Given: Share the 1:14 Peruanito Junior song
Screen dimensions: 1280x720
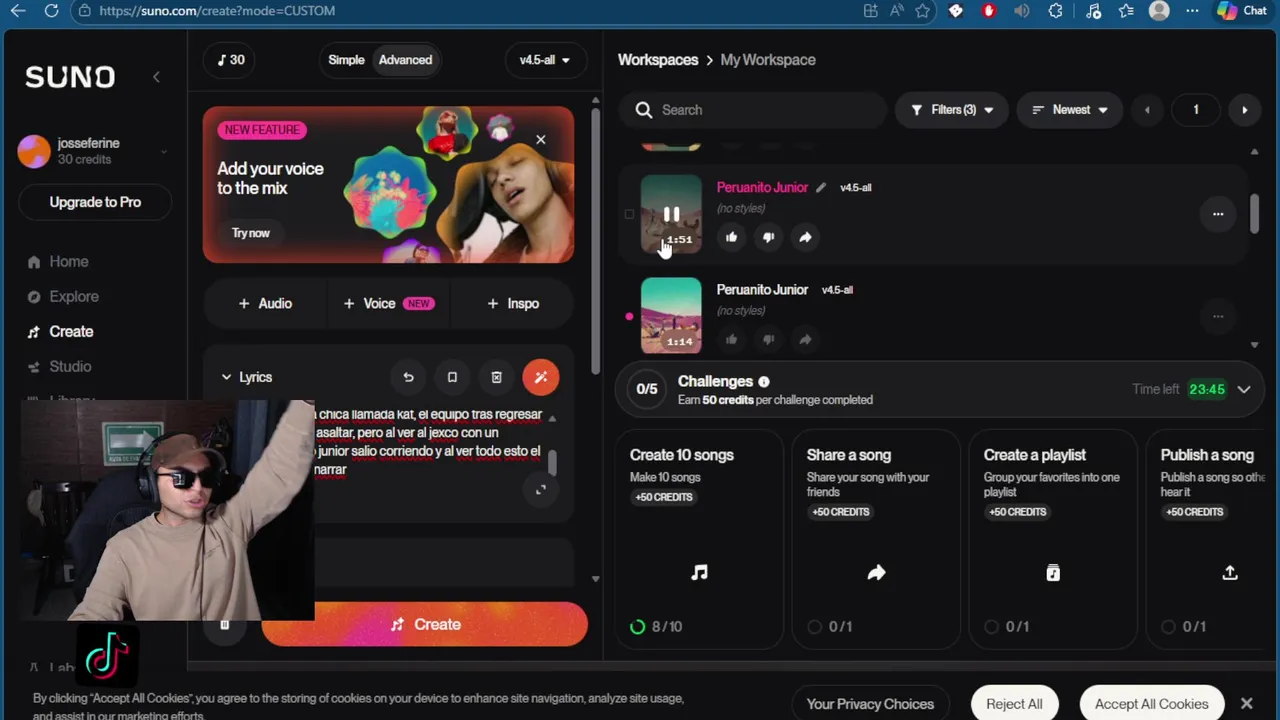Looking at the screenshot, I should (805, 339).
